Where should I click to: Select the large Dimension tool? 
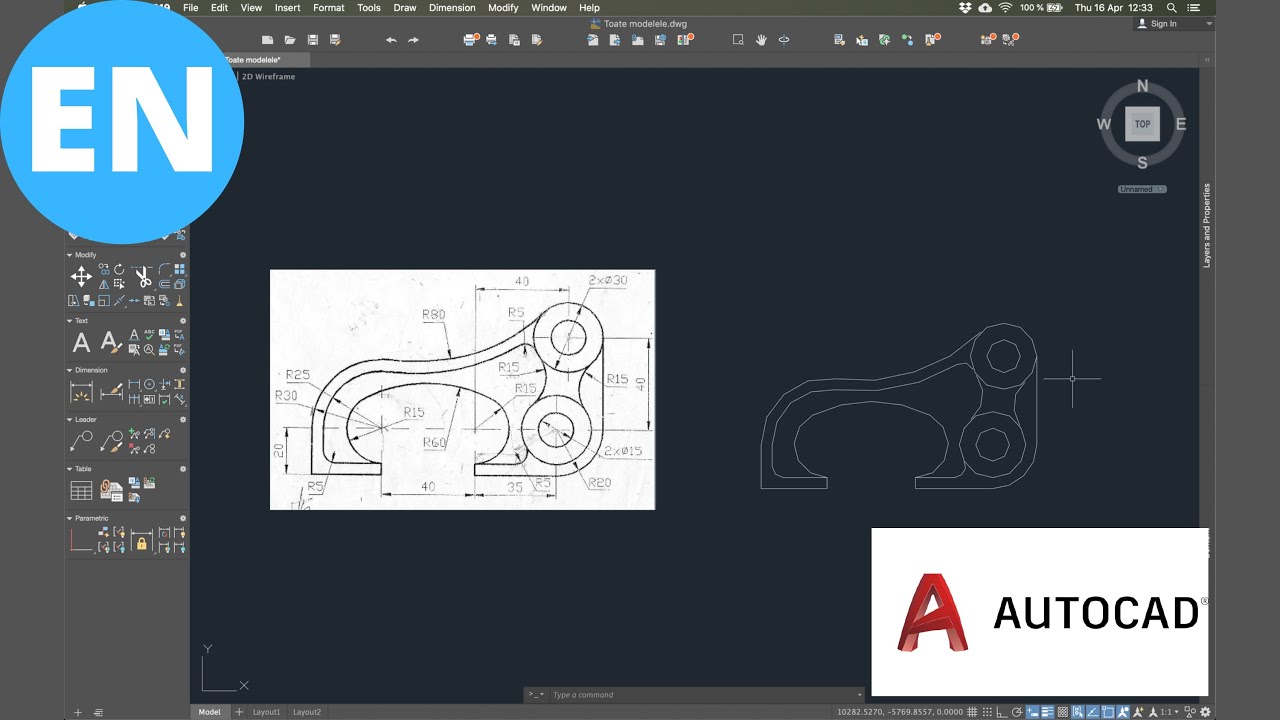coord(81,392)
